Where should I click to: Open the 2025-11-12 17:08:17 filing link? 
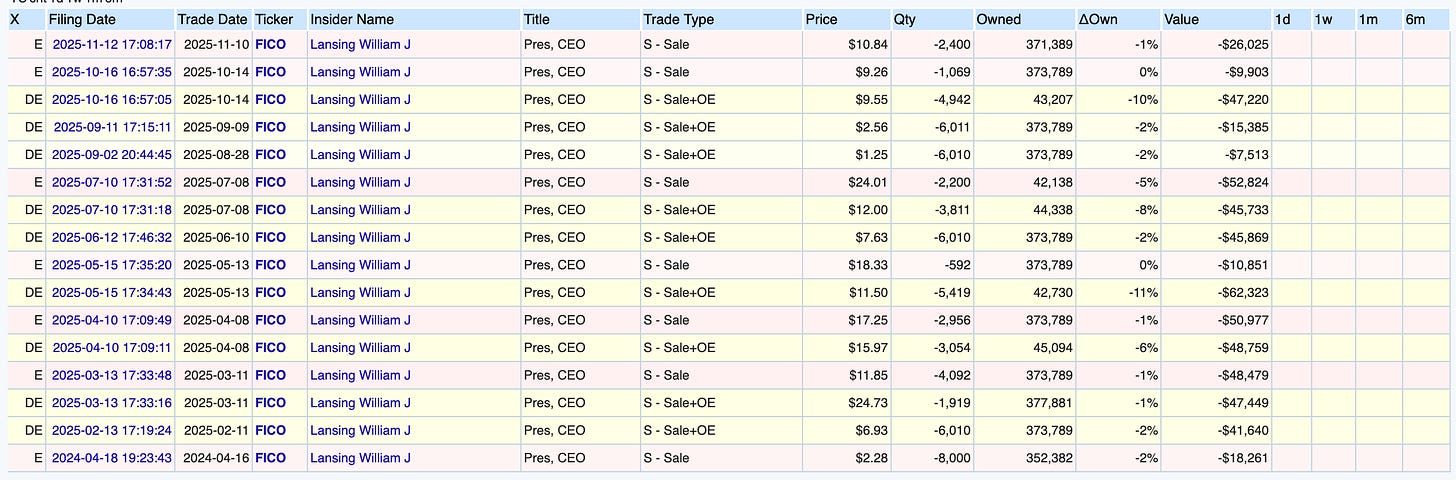pyautogui.click(x=111, y=45)
